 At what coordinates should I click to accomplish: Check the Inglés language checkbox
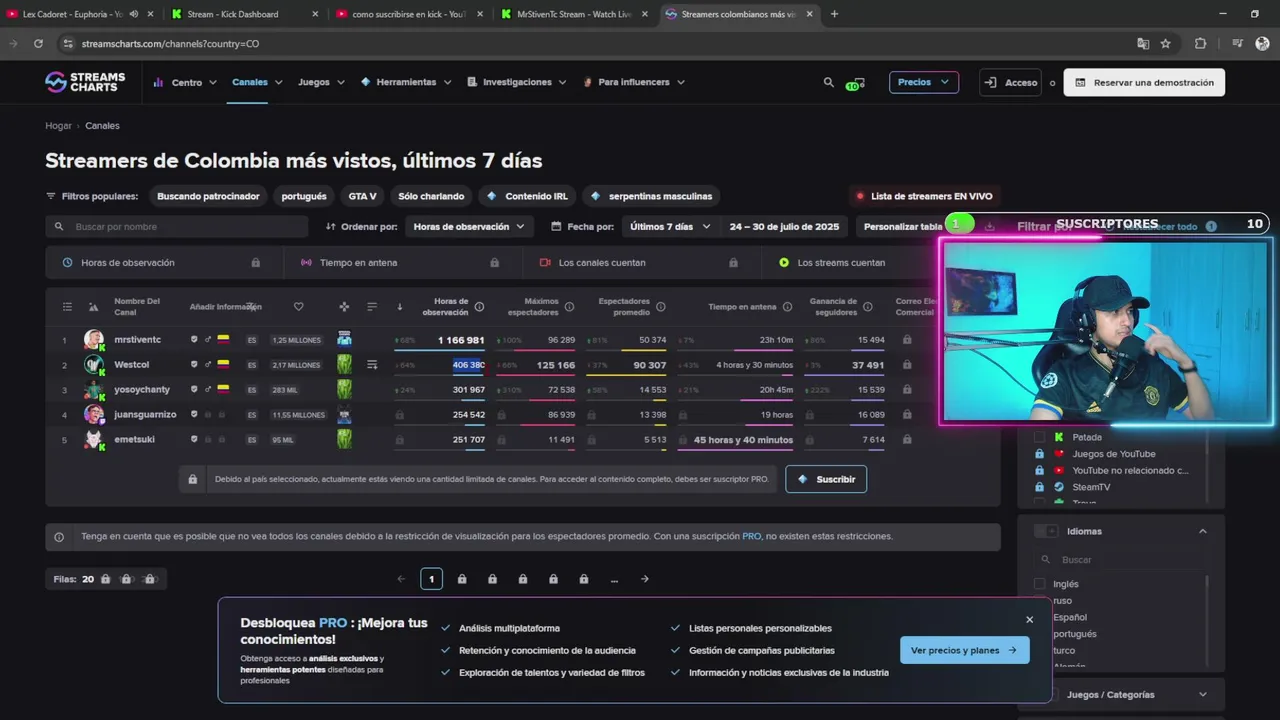[x=1039, y=584]
